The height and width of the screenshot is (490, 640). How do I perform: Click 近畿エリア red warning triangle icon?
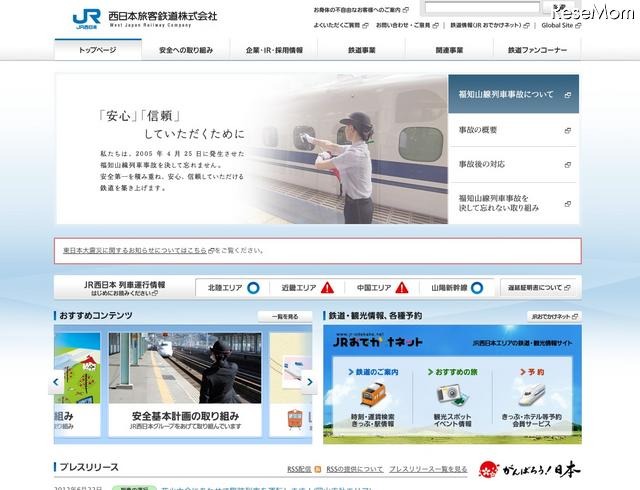pos(327,288)
